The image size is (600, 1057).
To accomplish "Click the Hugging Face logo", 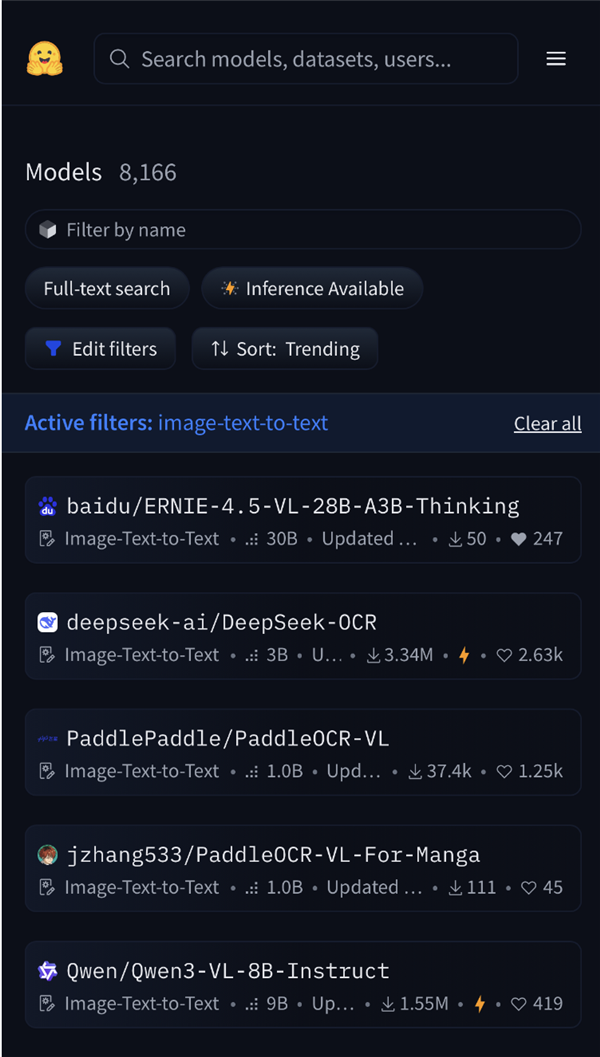I will 45,59.
